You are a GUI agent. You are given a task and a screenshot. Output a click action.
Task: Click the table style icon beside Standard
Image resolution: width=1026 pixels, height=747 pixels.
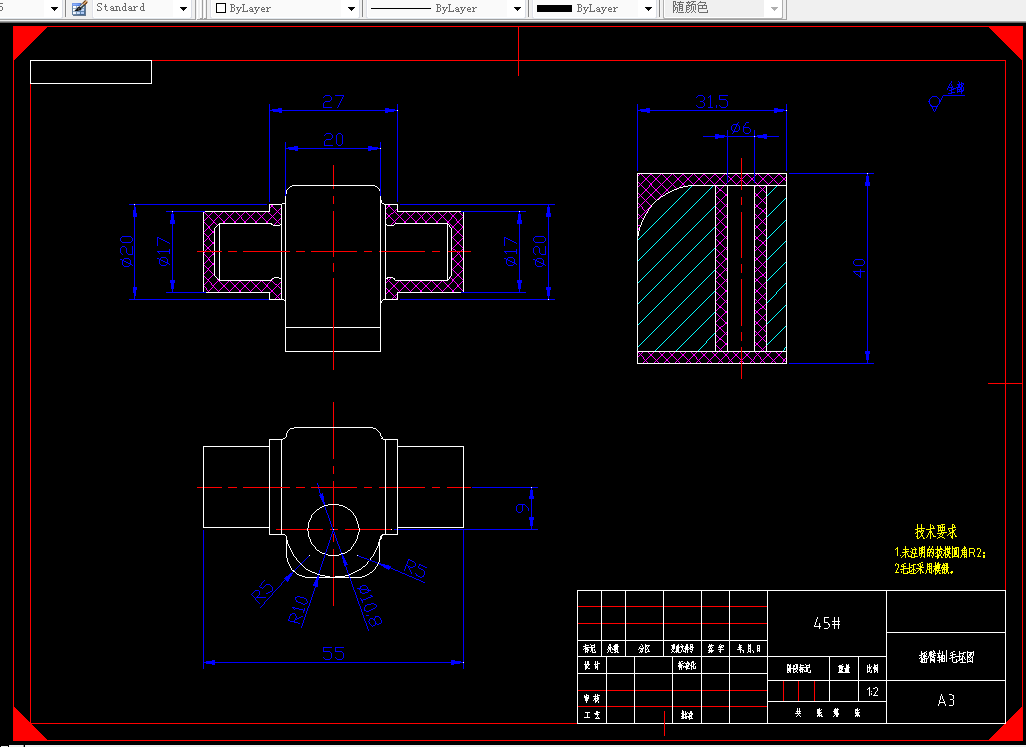click(79, 8)
